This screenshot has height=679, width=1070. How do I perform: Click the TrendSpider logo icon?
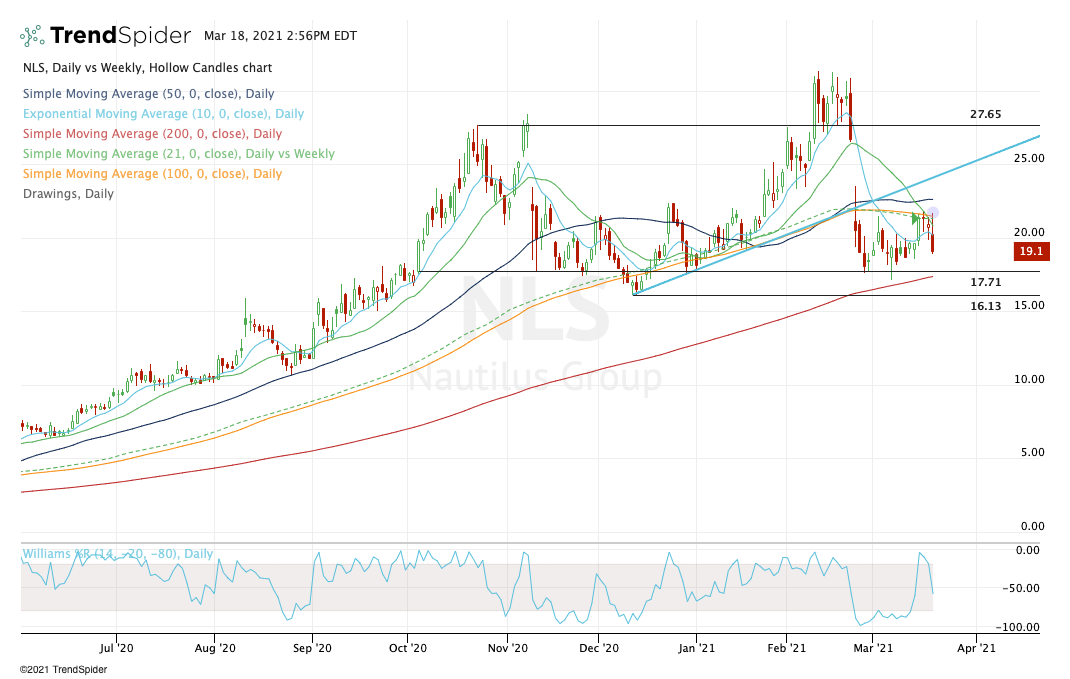pos(32,35)
